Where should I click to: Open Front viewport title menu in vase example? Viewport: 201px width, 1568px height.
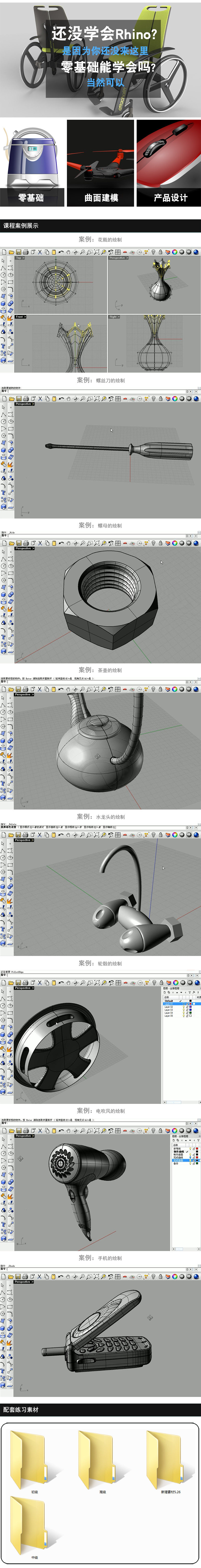point(20,316)
